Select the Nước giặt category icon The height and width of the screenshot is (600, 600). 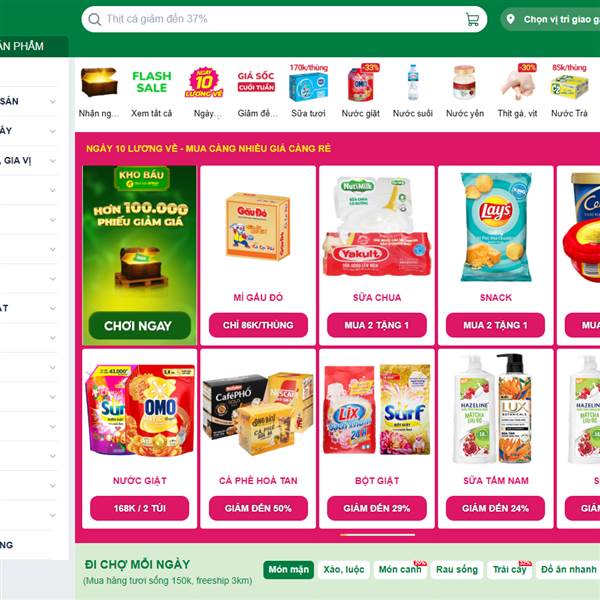click(x=360, y=83)
